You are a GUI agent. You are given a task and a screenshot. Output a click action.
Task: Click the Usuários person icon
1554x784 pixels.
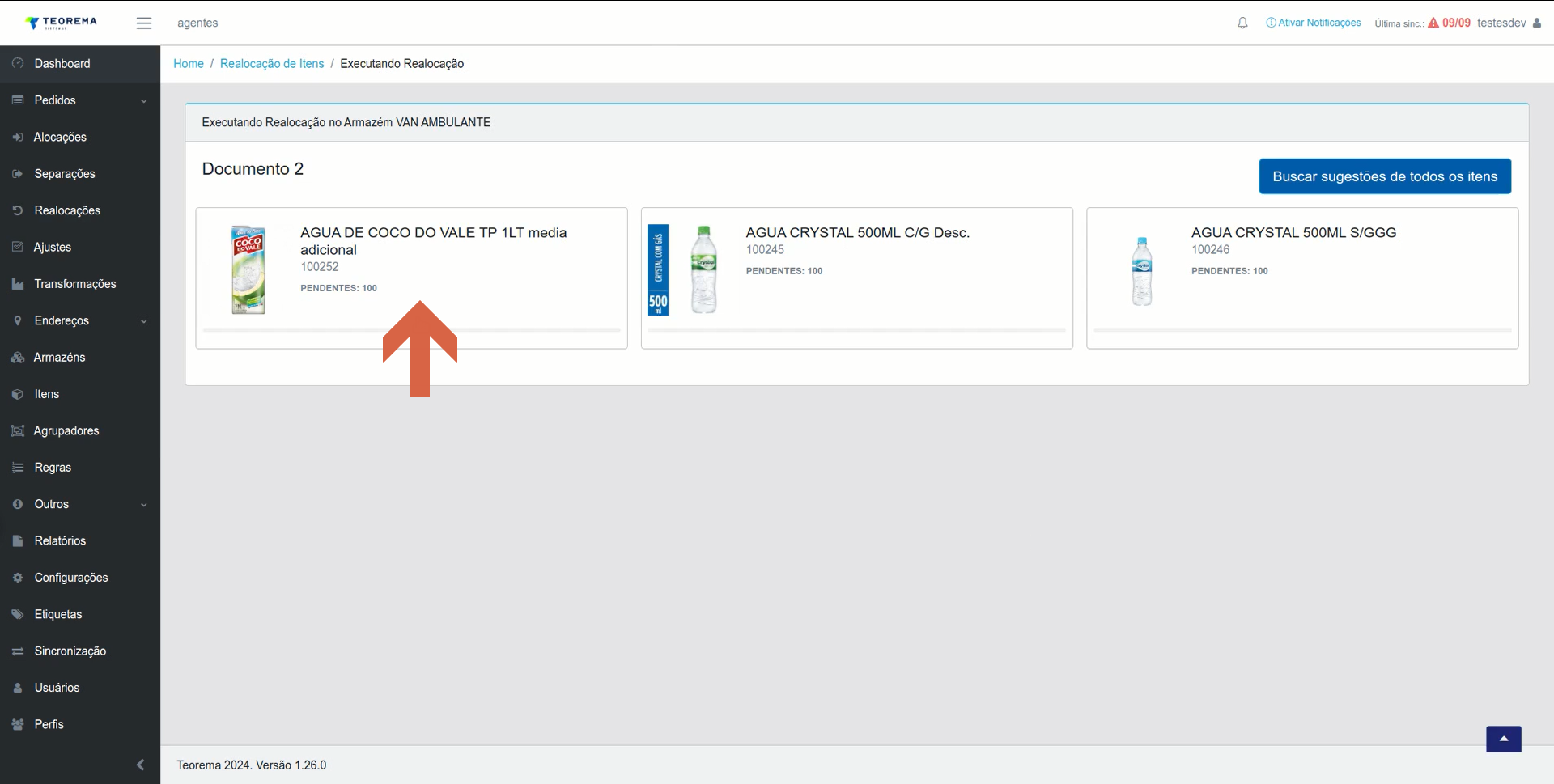tap(18, 688)
